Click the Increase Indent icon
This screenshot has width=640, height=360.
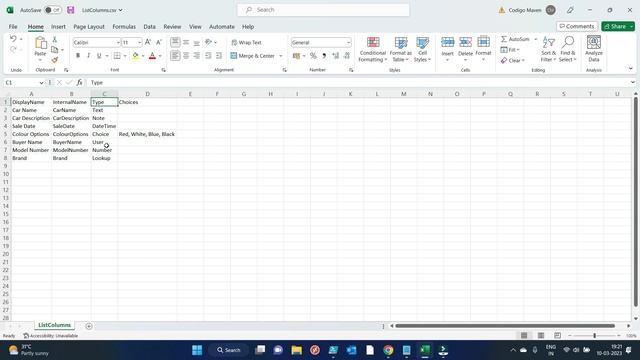(x=219, y=56)
